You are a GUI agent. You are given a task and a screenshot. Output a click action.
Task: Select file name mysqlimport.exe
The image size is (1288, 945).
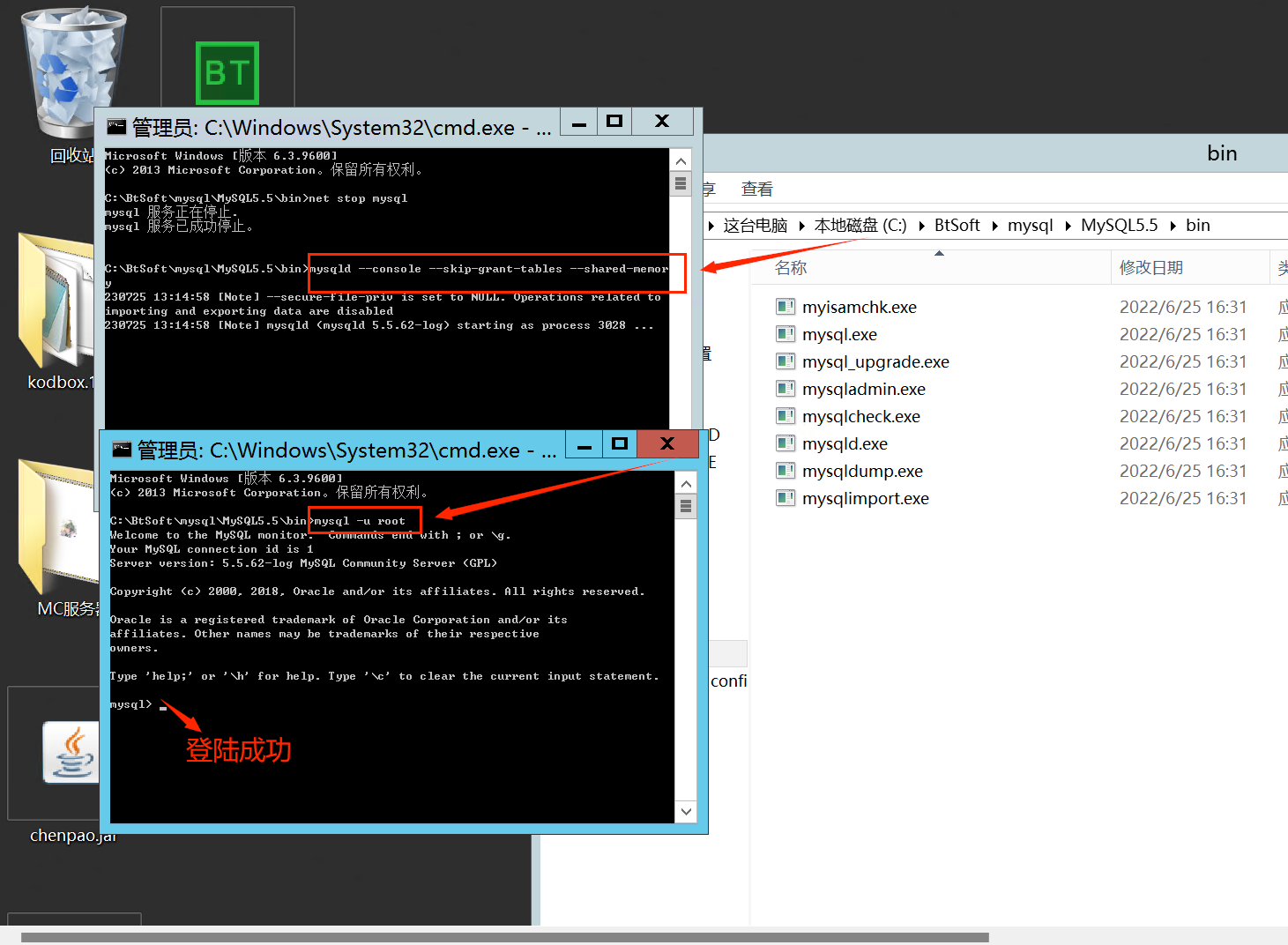pos(866,498)
